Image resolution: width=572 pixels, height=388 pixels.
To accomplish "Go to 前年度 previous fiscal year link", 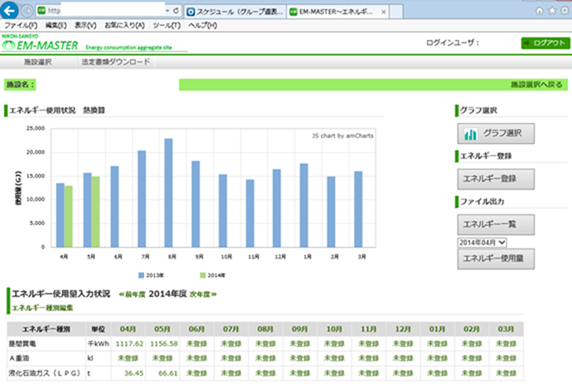I will coord(132,295).
